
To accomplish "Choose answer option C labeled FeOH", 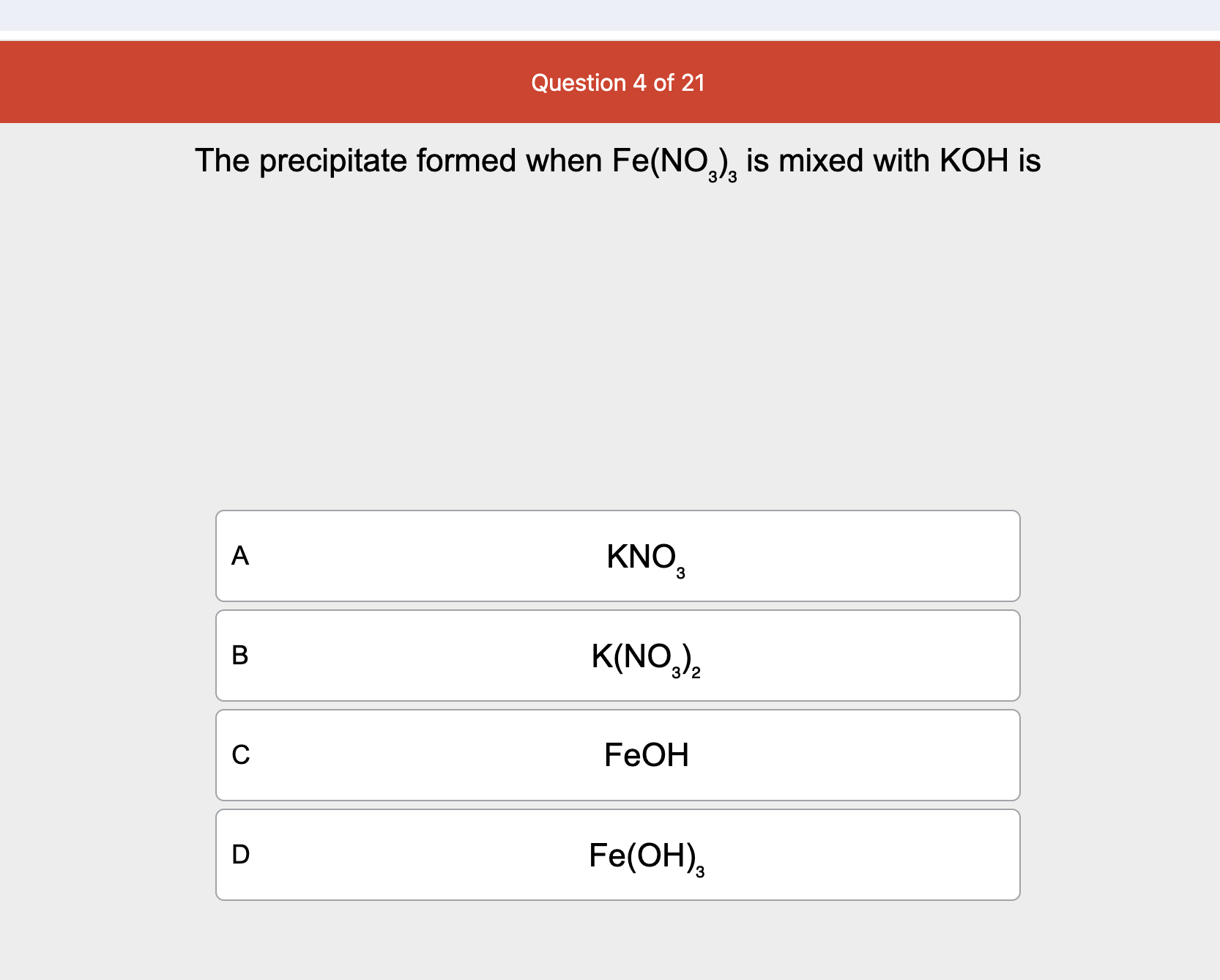I will (617, 754).
